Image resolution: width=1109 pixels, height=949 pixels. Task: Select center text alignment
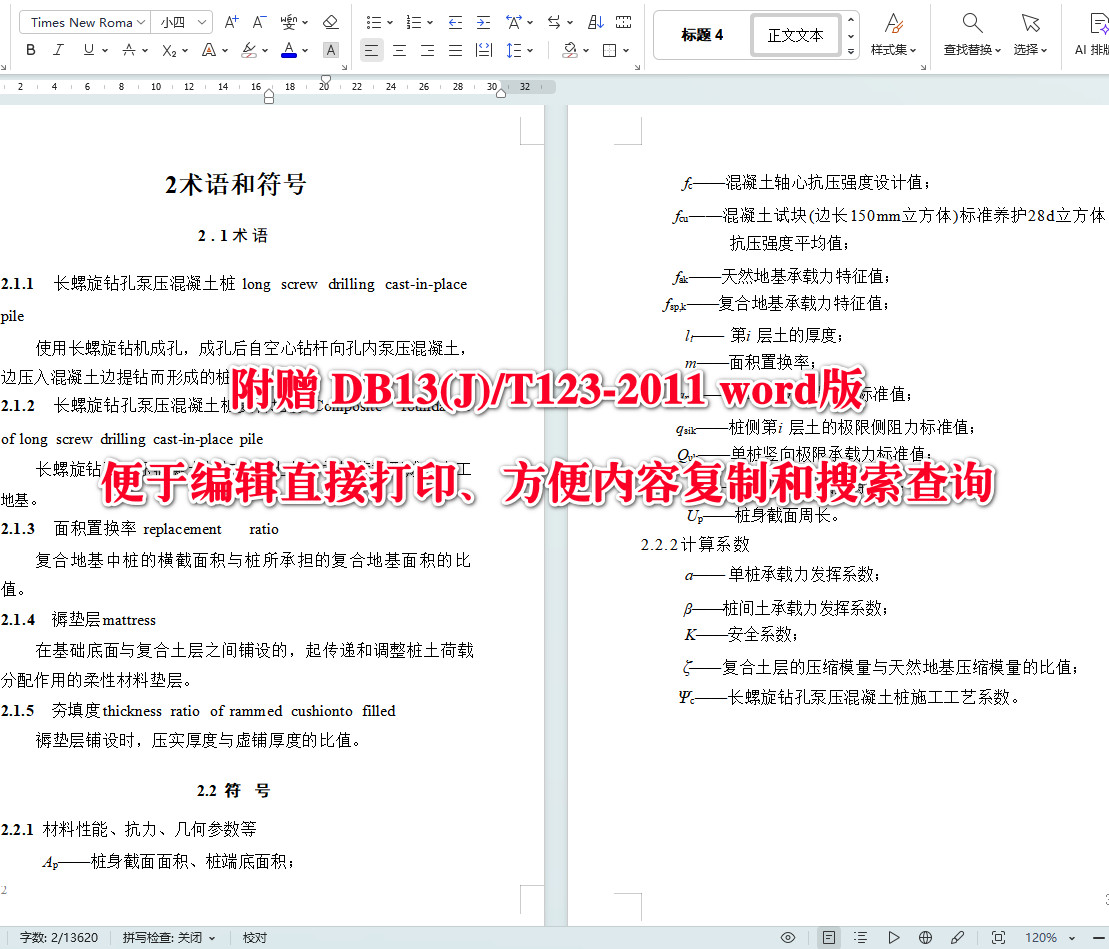point(400,50)
